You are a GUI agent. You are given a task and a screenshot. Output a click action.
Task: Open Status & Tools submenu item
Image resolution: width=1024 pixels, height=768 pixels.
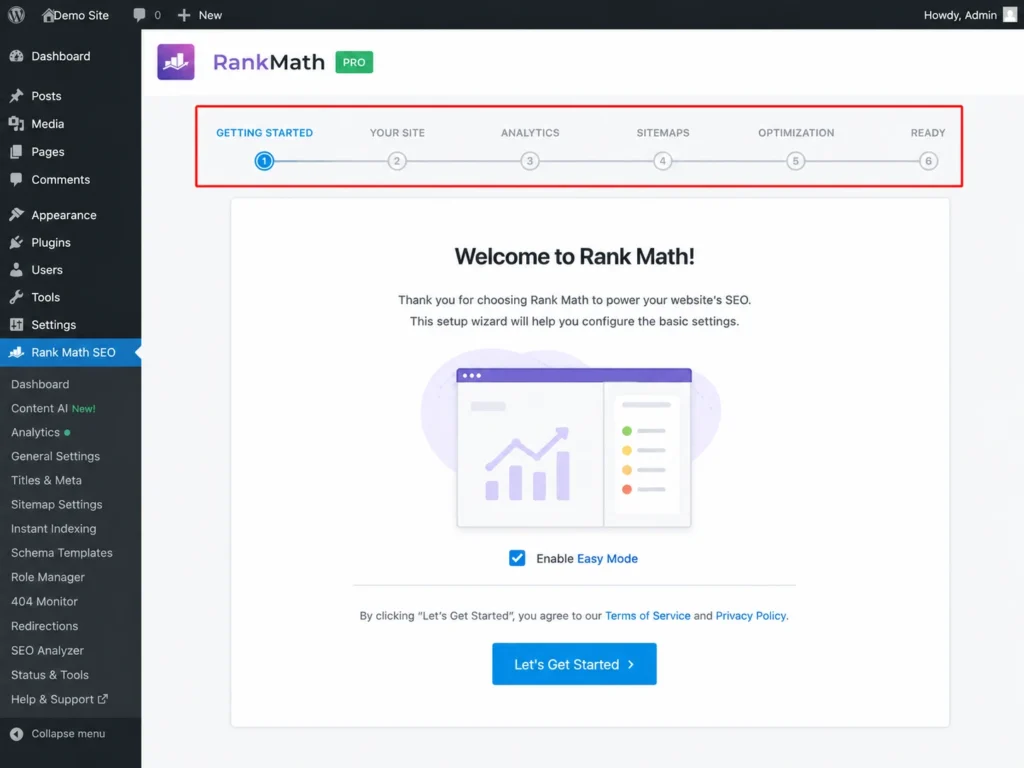[50, 675]
